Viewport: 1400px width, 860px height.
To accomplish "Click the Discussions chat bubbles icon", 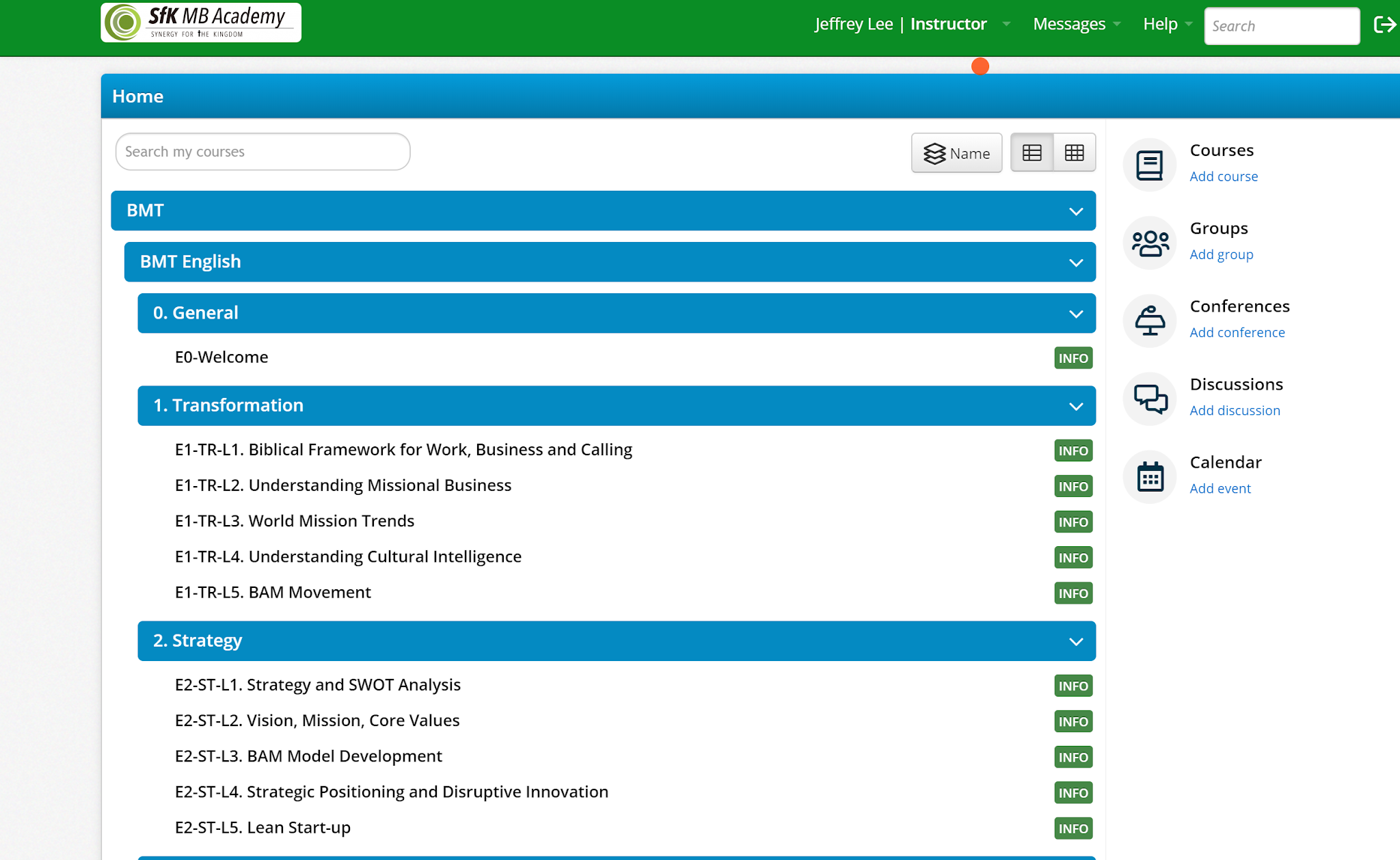I will [1149, 399].
